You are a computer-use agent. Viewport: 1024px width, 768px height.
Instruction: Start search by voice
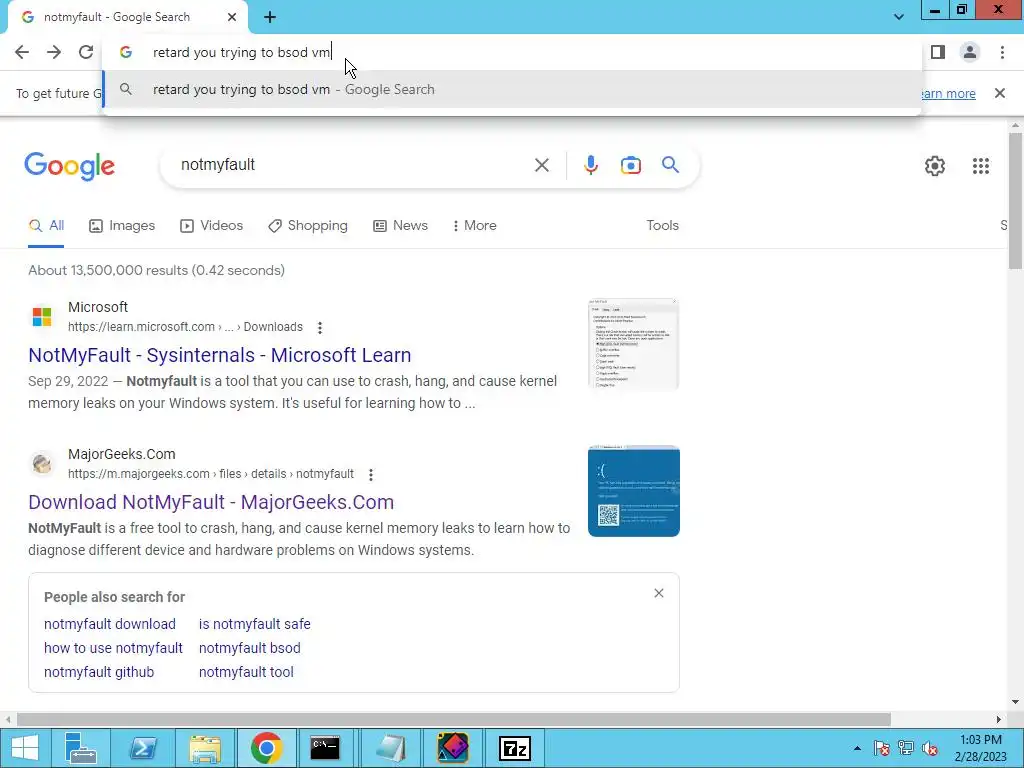pos(590,165)
